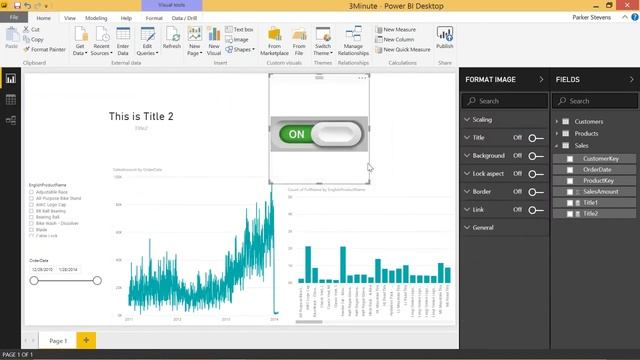Open the Get Data menu

[80, 41]
